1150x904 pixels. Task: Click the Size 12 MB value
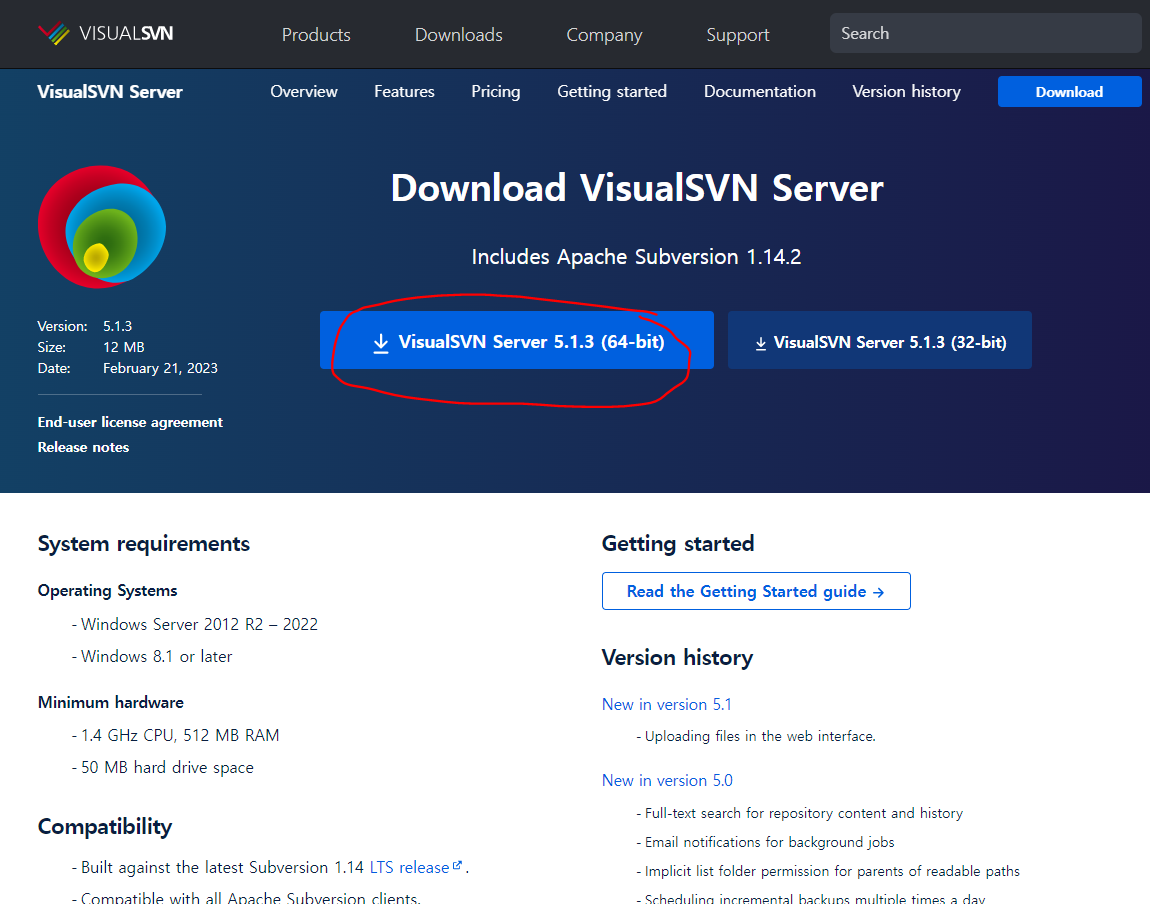123,348
